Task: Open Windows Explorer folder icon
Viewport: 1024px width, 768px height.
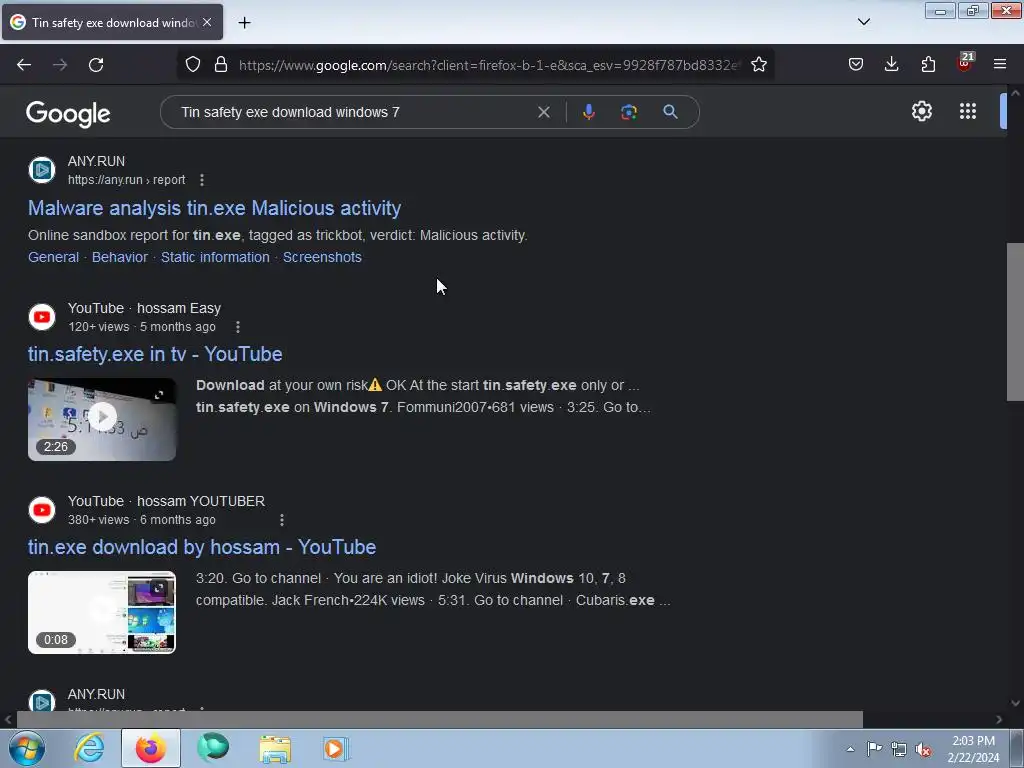Action: click(275, 748)
